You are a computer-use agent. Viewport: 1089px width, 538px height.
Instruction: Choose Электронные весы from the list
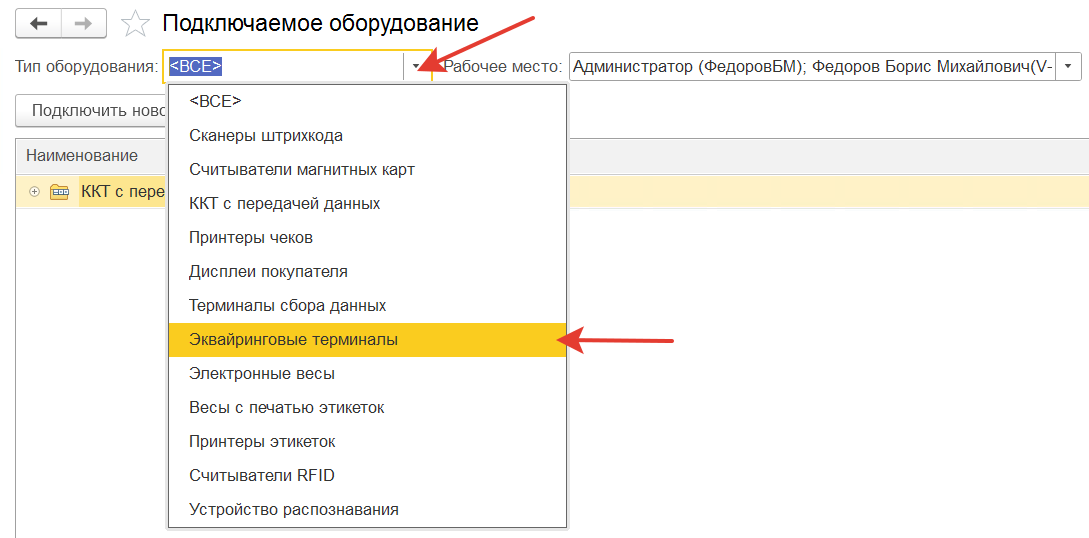coord(367,374)
